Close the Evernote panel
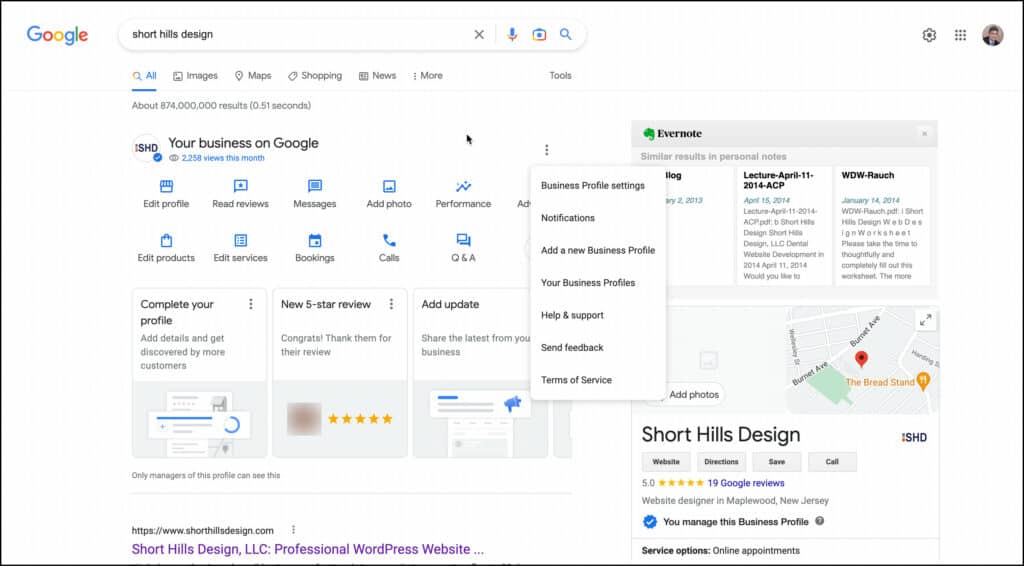 (924, 134)
